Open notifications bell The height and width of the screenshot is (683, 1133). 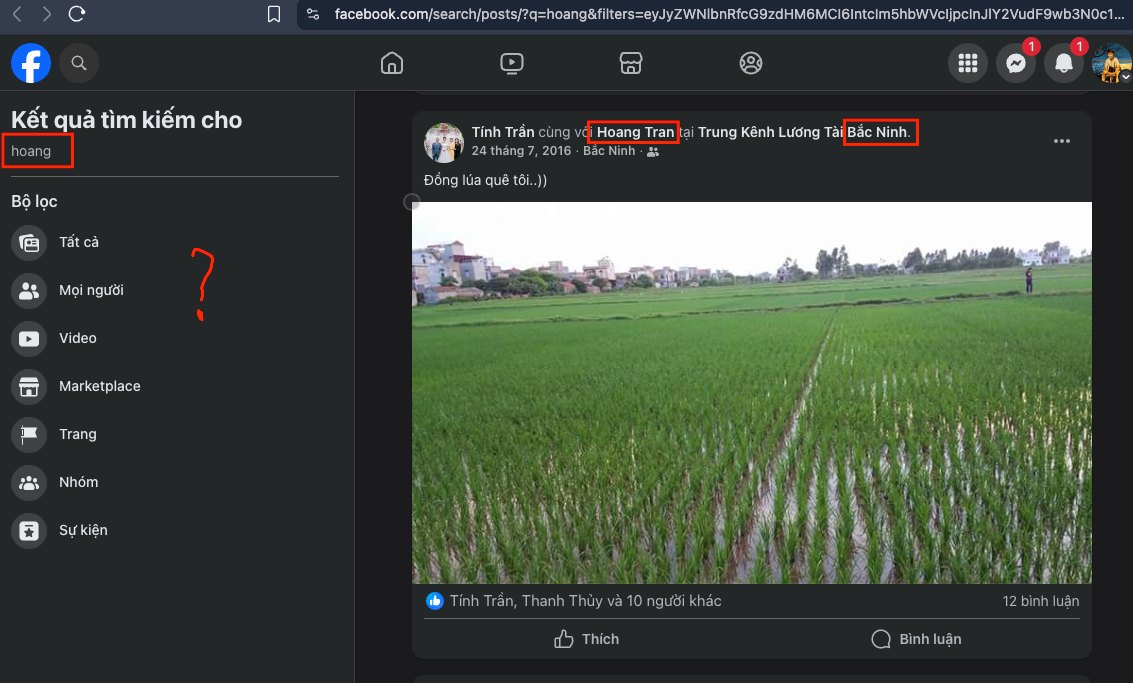coord(1064,64)
